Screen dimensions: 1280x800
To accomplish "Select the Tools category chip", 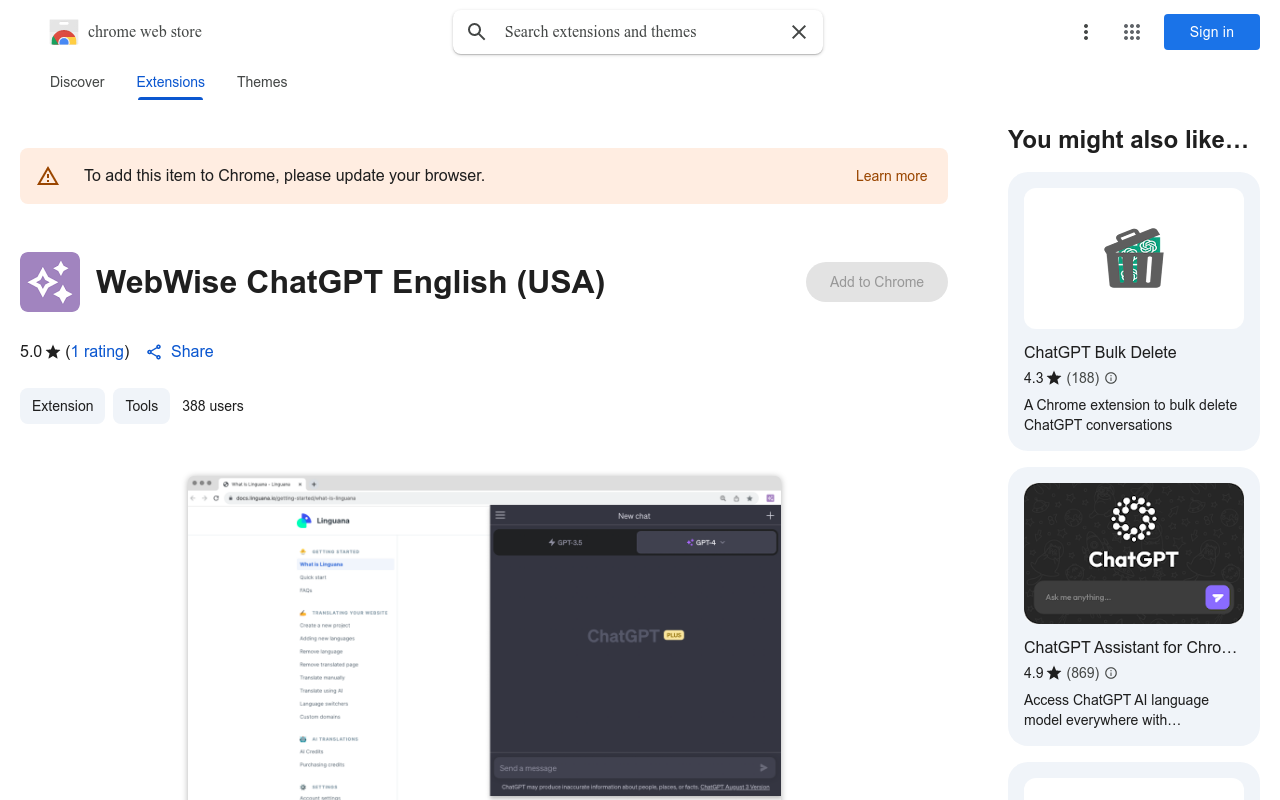I will [x=141, y=406].
